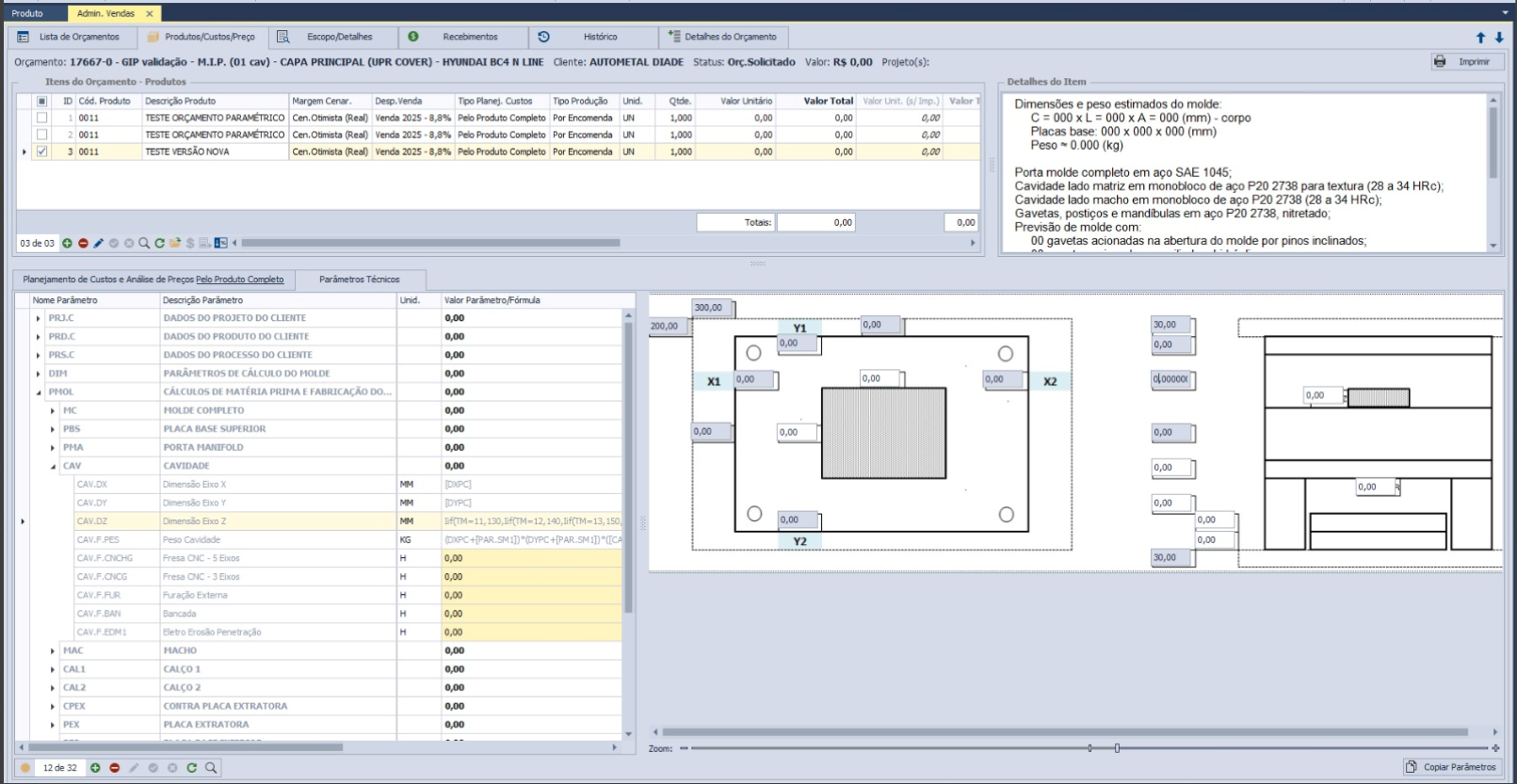The height and width of the screenshot is (784, 1517).
Task: Click the orange sun icon beside 12 de 32
Action: (25, 768)
